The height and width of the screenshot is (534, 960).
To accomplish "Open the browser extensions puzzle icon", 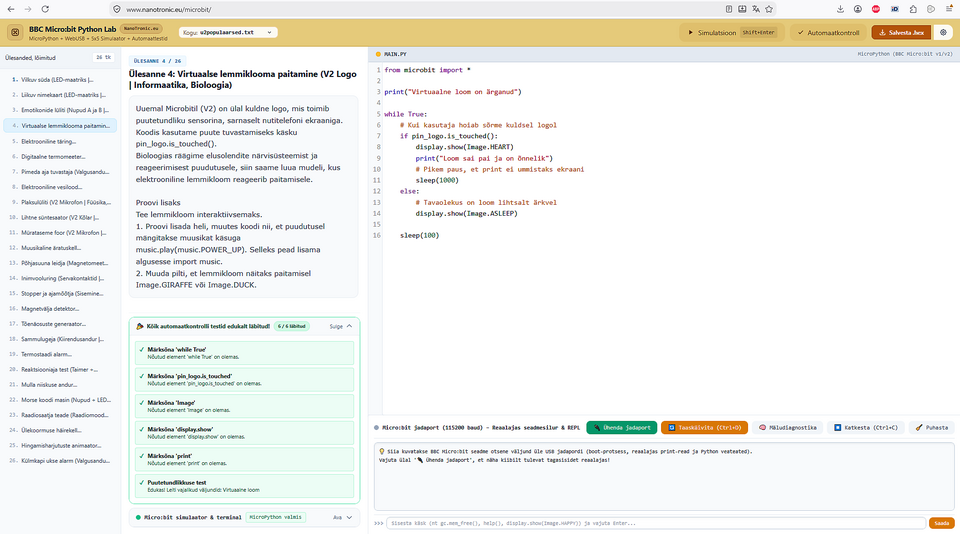I will pyautogui.click(x=913, y=9).
